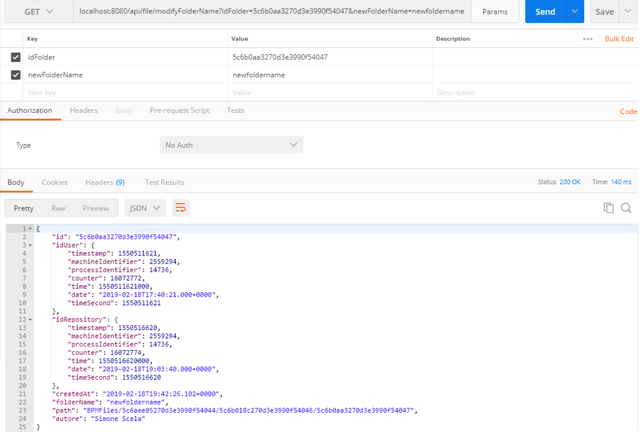The image size is (640, 432).
Task: Open the Tests tab
Action: point(236,110)
